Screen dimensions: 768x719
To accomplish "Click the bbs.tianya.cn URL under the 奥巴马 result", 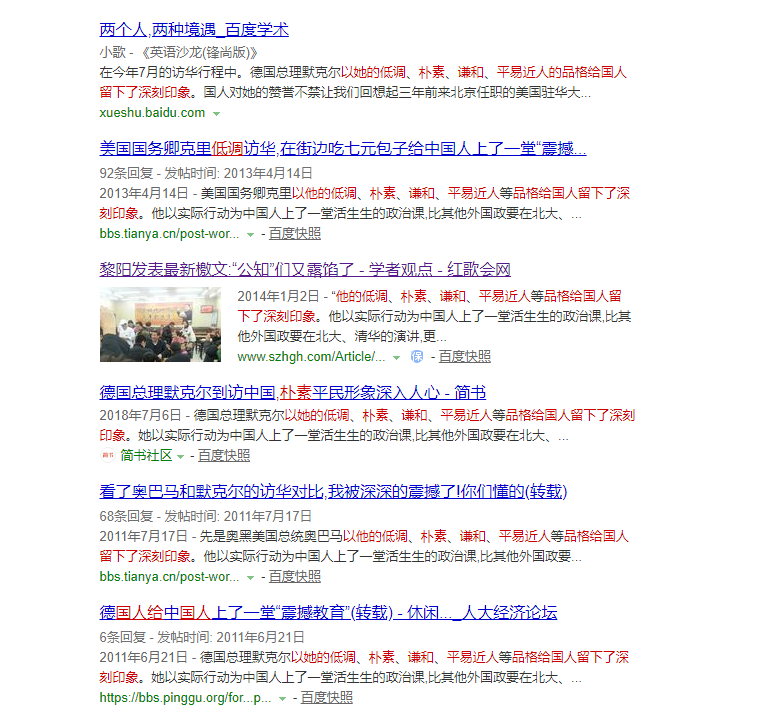I will coord(169,576).
